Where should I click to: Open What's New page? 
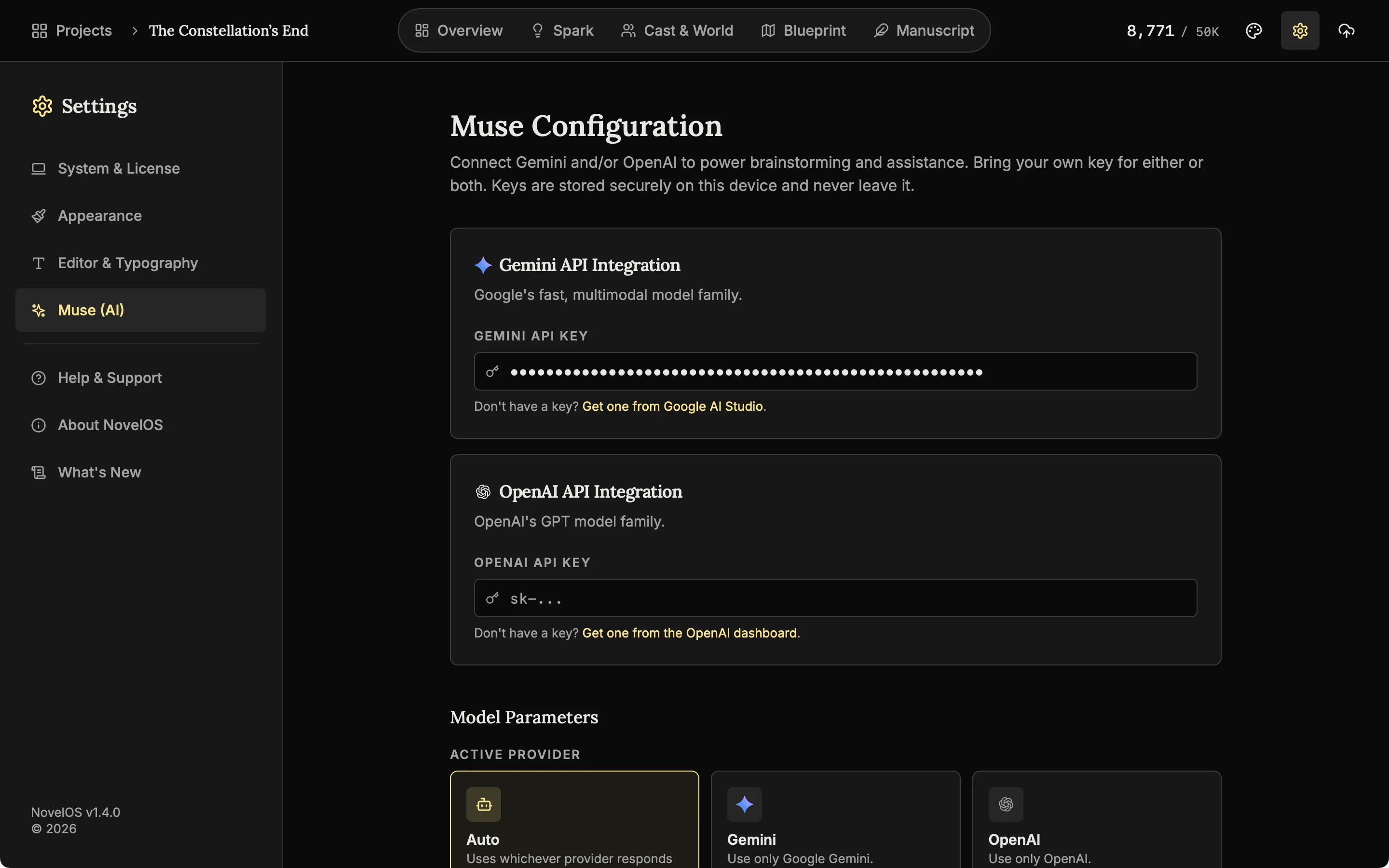[x=141, y=473]
